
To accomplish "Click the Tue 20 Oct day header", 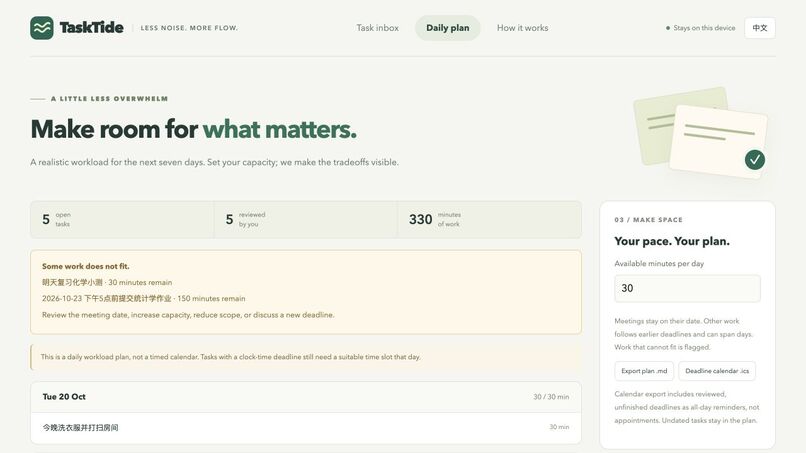I will click(306, 397).
